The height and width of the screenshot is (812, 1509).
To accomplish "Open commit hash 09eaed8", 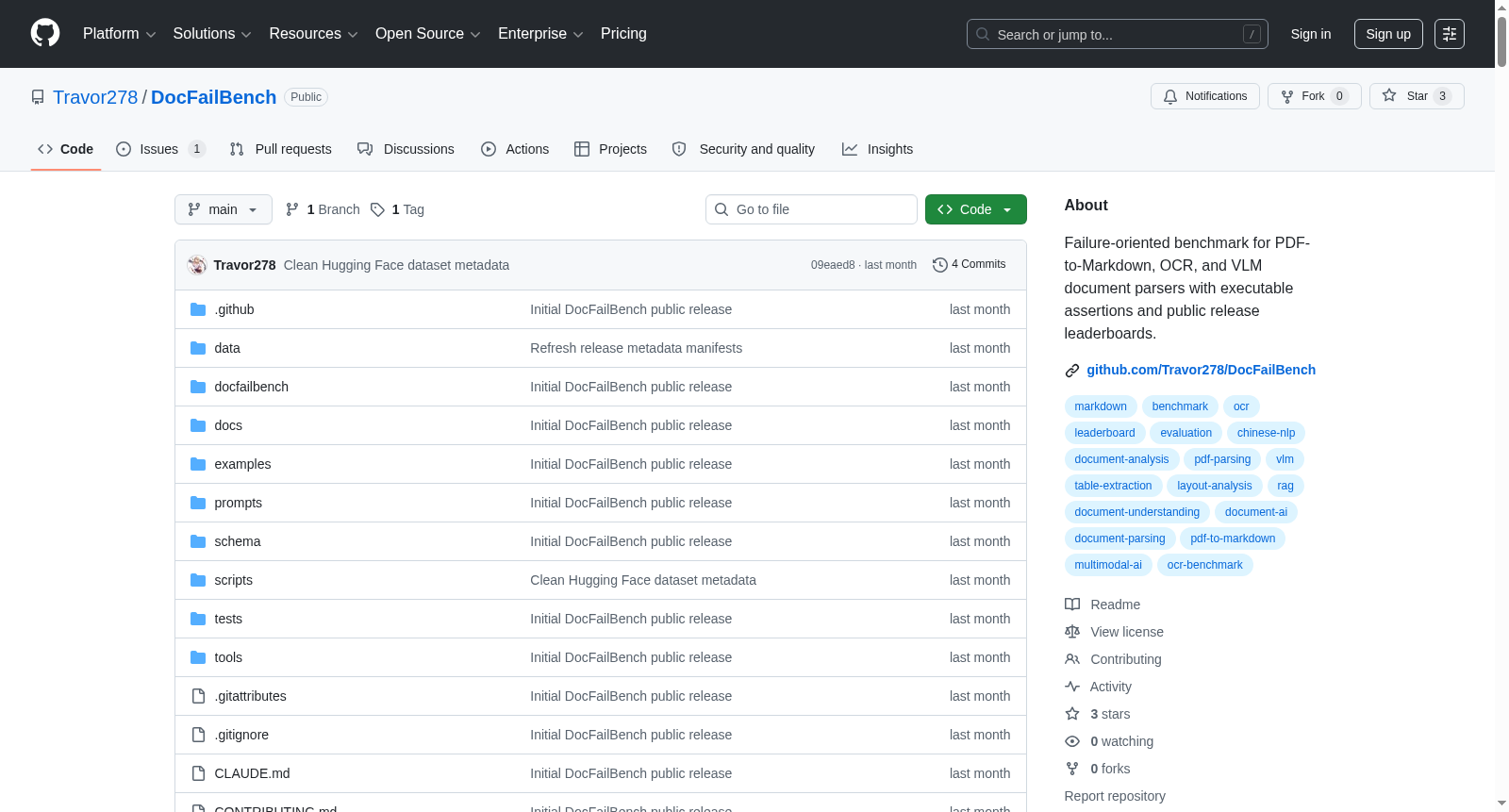I will point(833,265).
